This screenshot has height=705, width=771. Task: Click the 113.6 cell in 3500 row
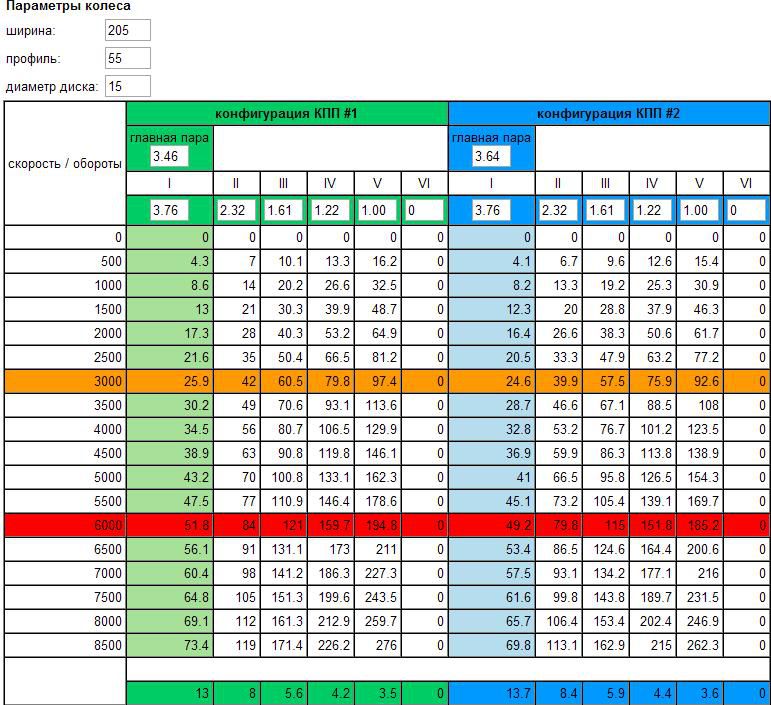[378, 405]
